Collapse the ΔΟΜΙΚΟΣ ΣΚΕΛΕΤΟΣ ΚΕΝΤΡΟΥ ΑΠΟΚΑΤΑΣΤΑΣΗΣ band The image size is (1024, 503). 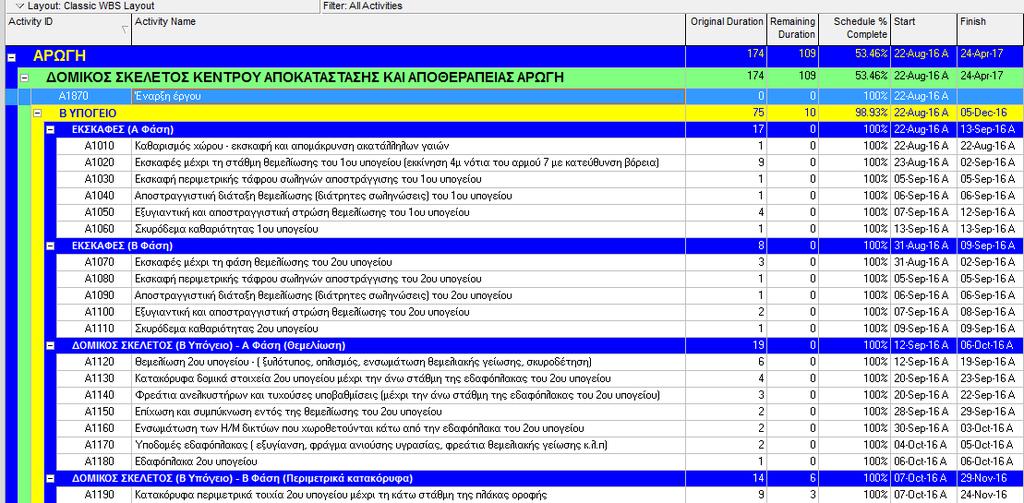25,78
